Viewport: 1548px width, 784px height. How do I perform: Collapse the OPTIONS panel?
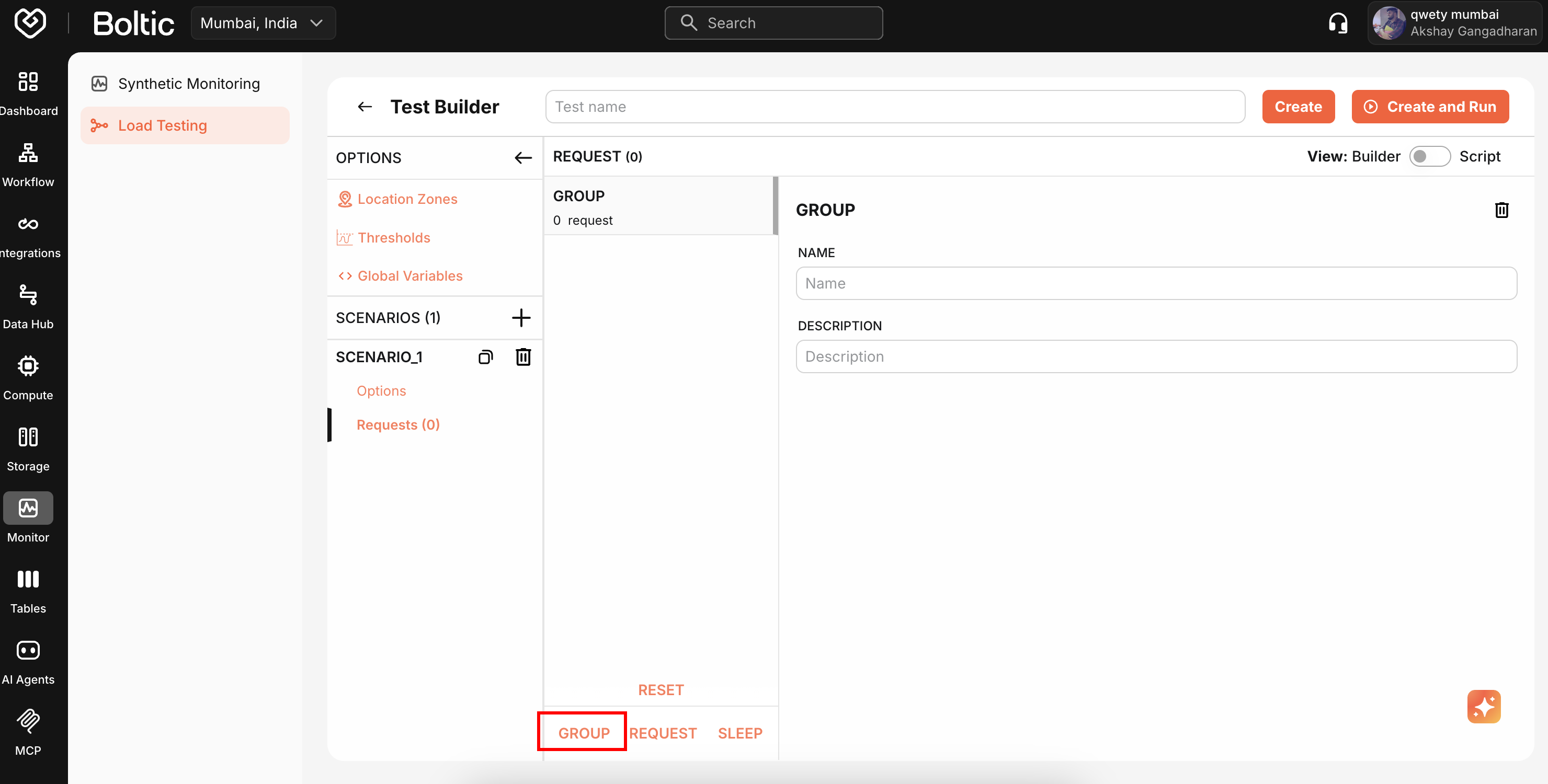(522, 157)
